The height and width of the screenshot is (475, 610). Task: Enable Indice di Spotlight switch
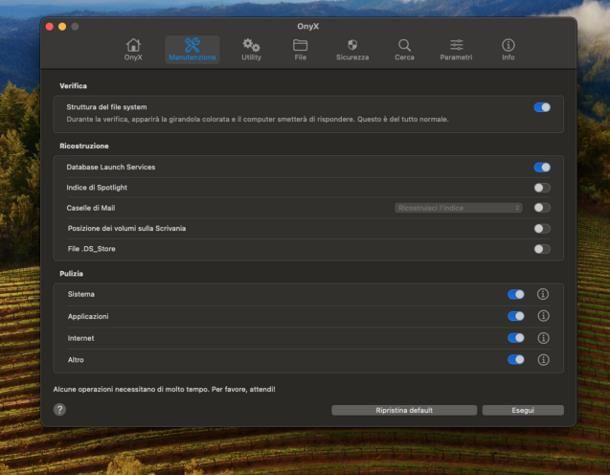pos(542,188)
